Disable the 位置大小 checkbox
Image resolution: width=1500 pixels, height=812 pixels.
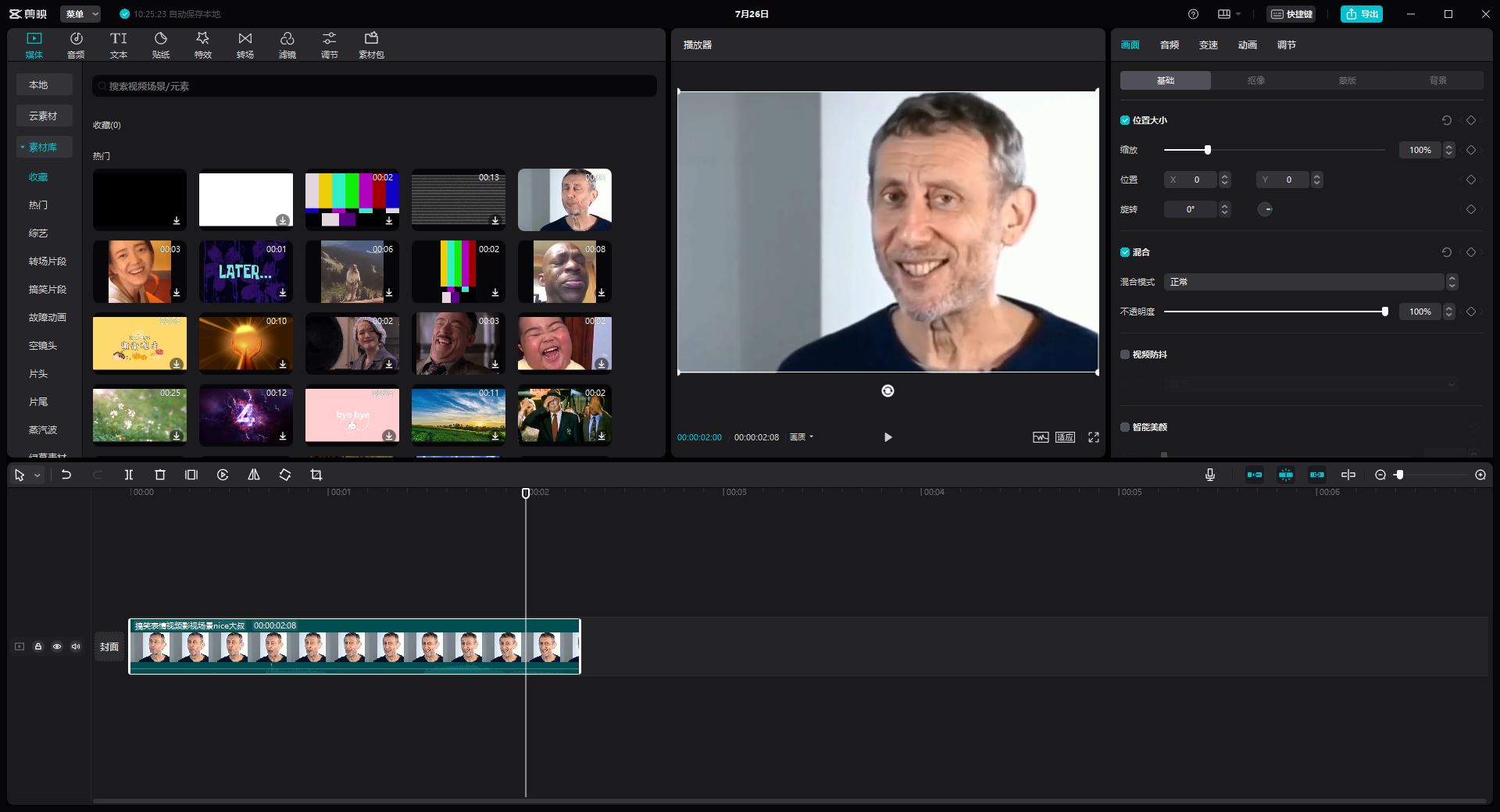1125,120
